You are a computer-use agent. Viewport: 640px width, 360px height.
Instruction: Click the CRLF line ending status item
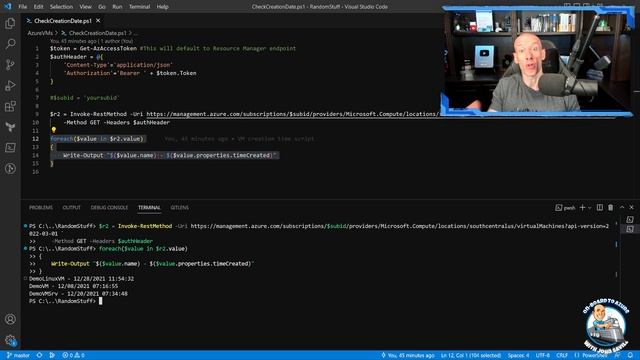coord(562,356)
